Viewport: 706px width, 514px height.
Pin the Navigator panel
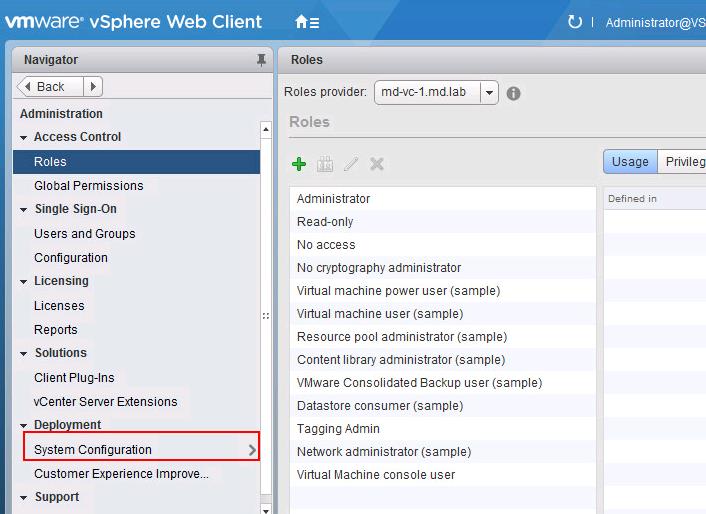point(262,60)
